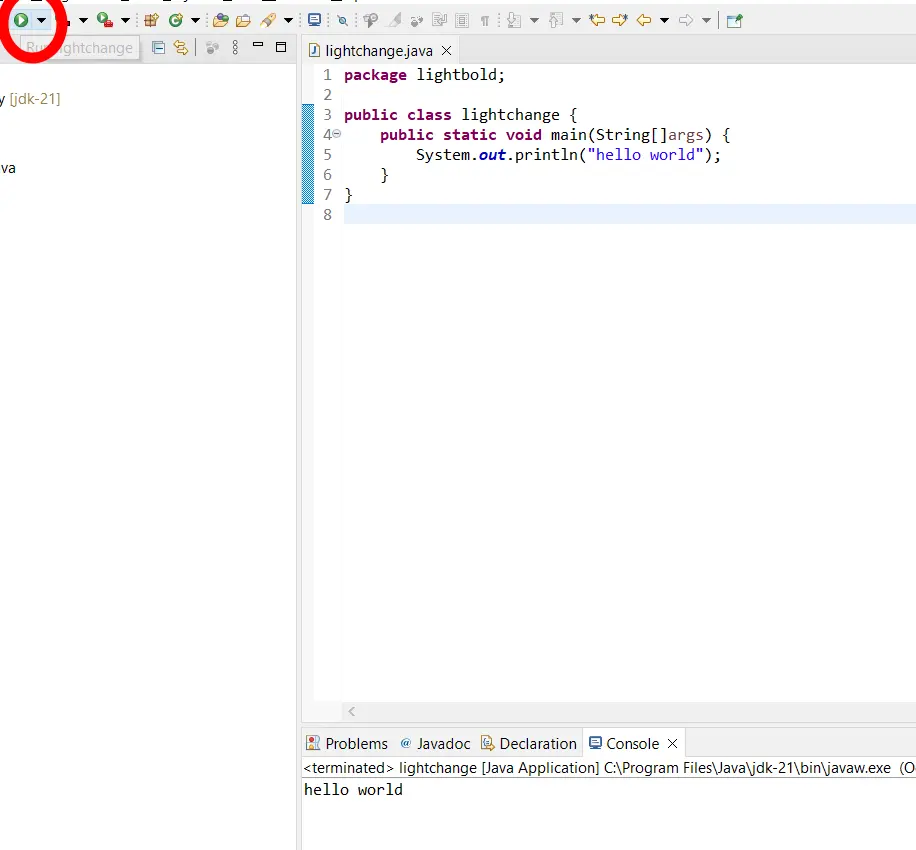Collapse All in the Package Explorer

point(158,47)
